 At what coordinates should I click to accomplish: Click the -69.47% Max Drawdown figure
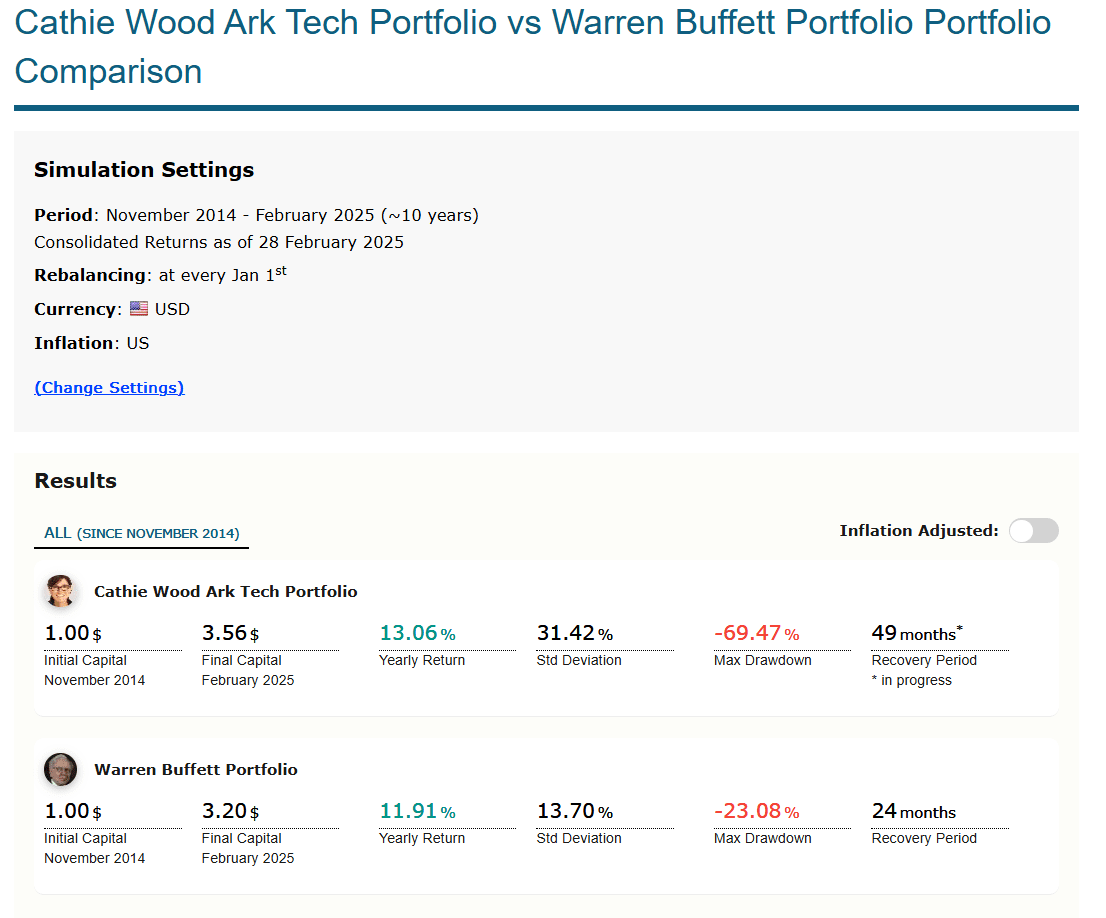757,633
